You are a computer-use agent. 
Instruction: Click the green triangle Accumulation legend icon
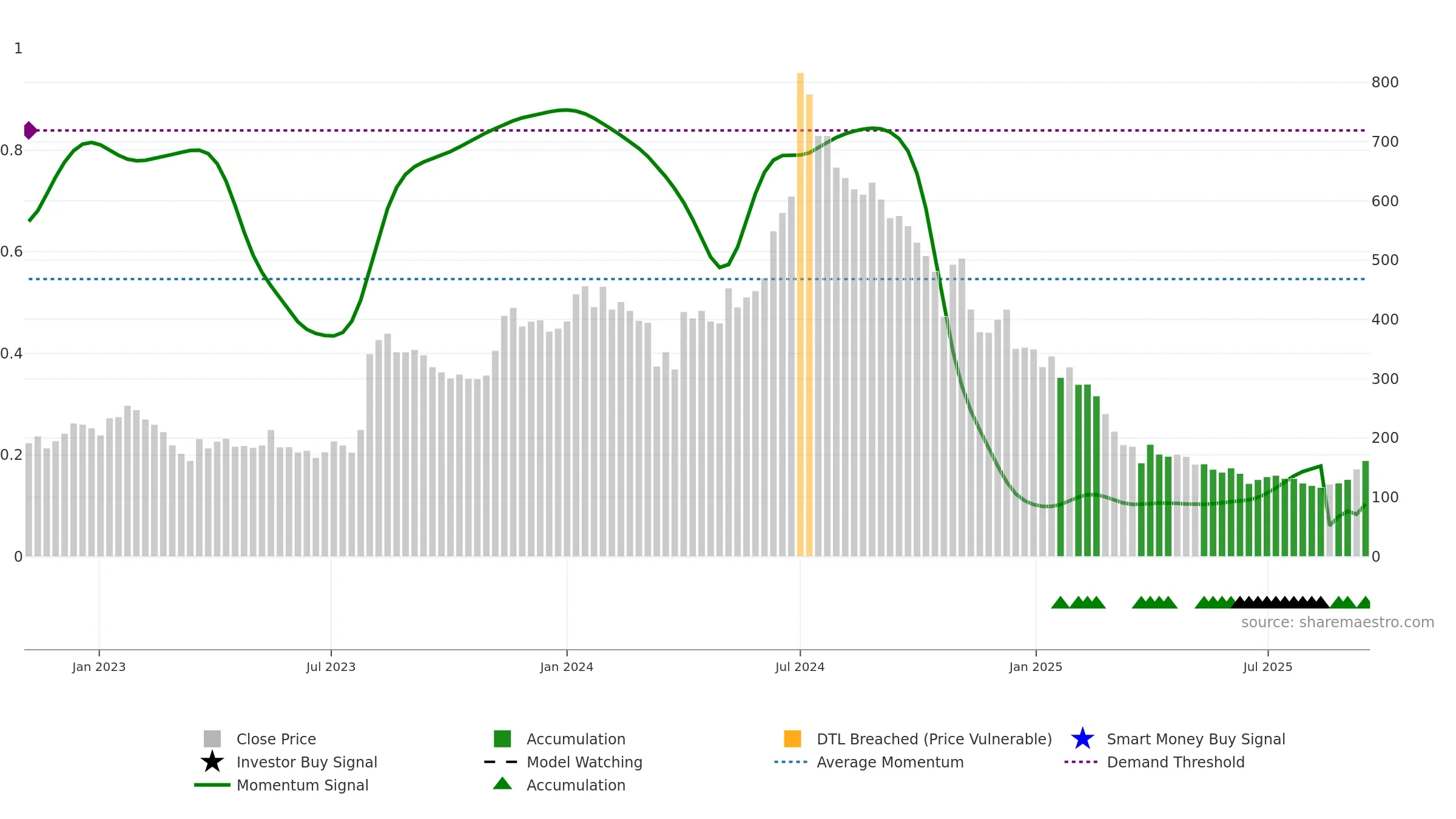coord(502,783)
